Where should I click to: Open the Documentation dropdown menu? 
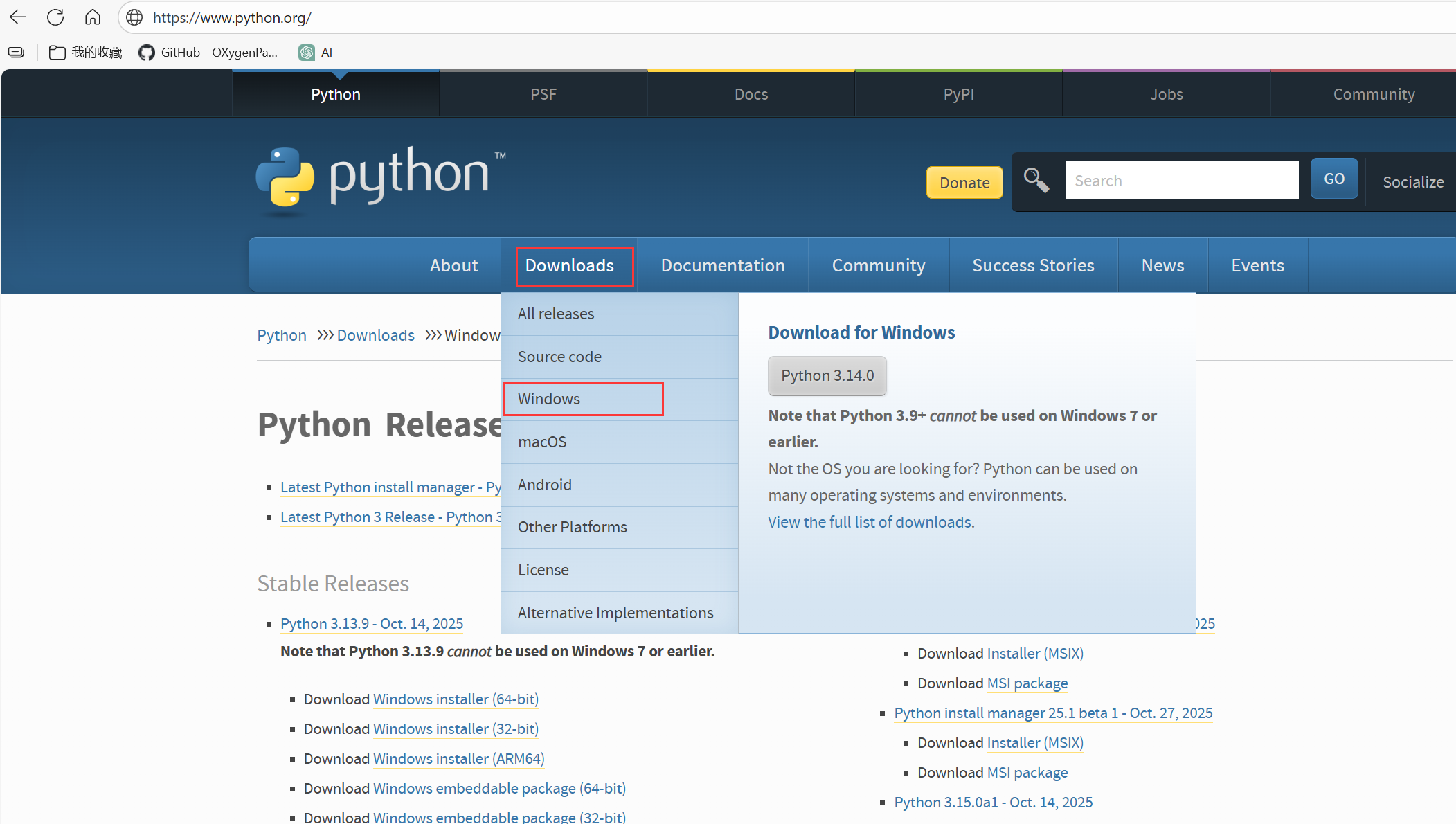coord(722,265)
